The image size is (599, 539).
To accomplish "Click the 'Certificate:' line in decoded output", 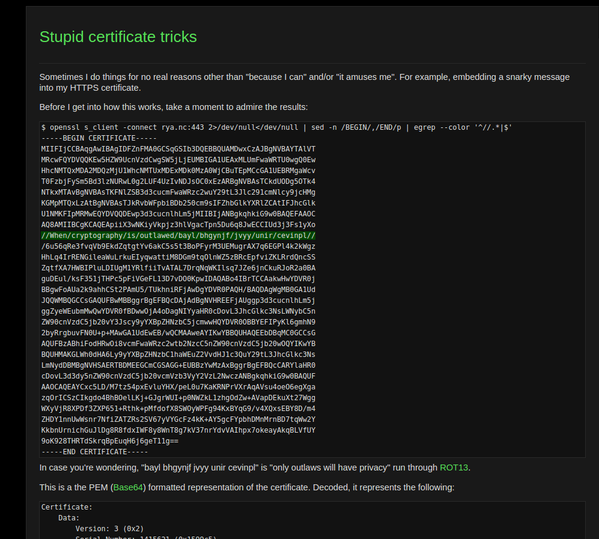I will click(67, 507).
